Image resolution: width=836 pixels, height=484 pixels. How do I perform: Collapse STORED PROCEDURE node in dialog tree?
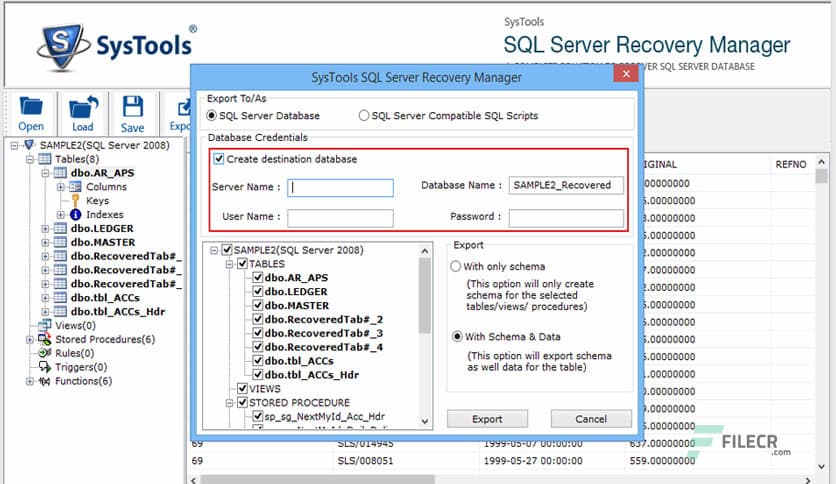pos(229,402)
